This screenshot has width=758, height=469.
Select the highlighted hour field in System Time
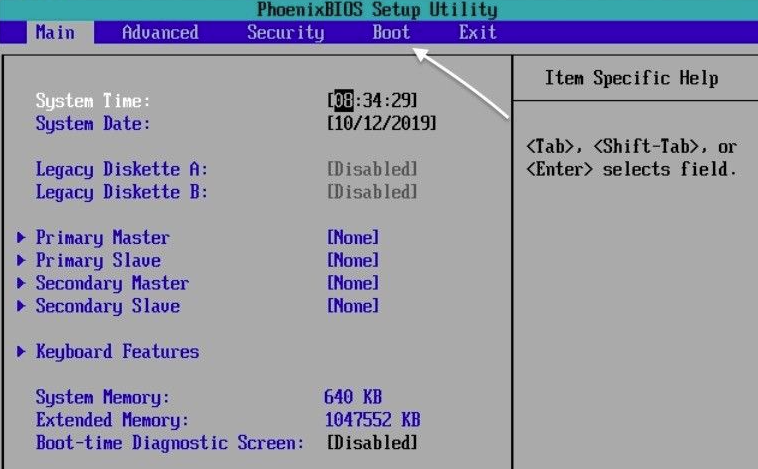[343, 101]
